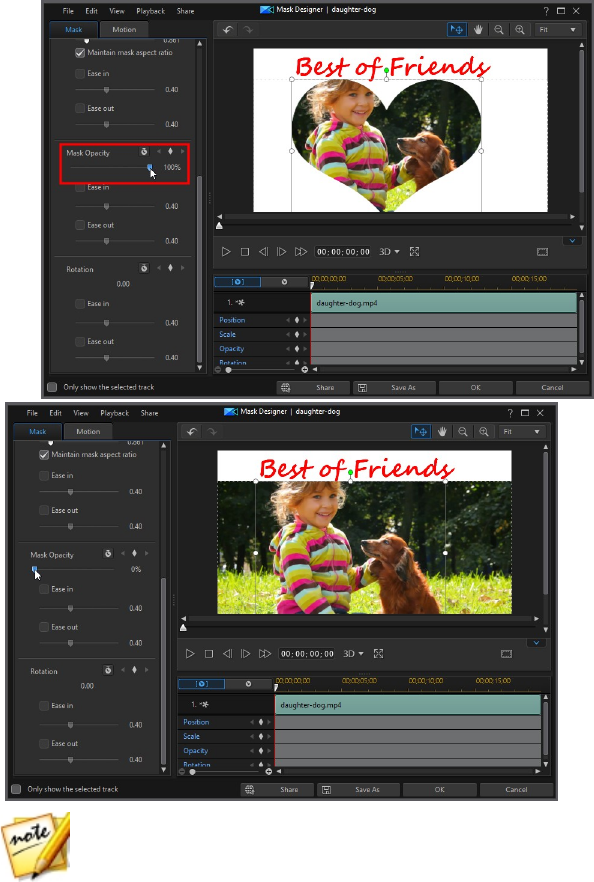Image resolution: width=594 pixels, height=882 pixels.
Task: Click OK button in full-photo preview window
Action: [x=439, y=790]
